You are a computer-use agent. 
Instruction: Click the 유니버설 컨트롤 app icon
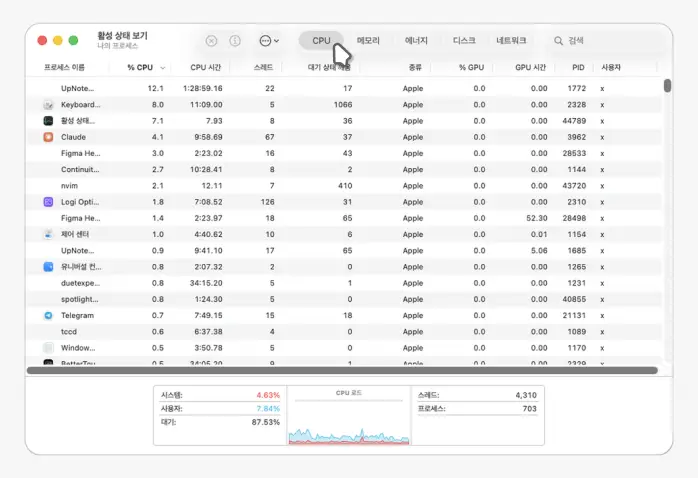[48, 267]
